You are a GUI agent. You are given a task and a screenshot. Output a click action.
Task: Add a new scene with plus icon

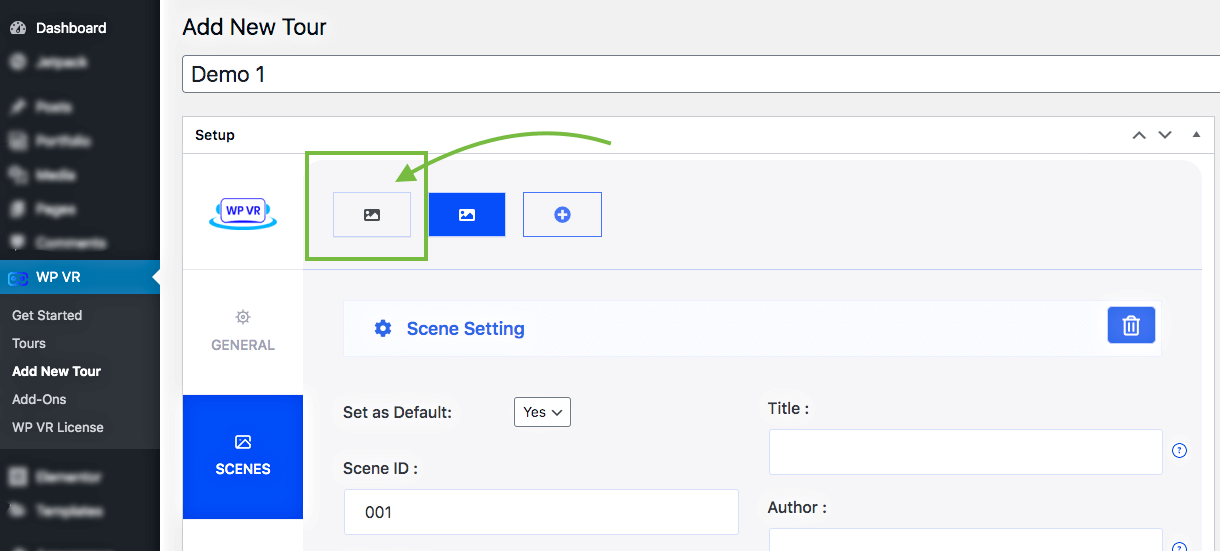pos(562,214)
